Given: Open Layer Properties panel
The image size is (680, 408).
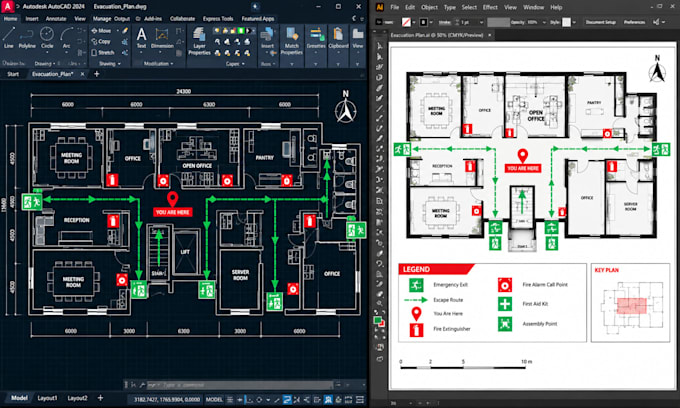Looking at the screenshot, I should click(199, 41).
